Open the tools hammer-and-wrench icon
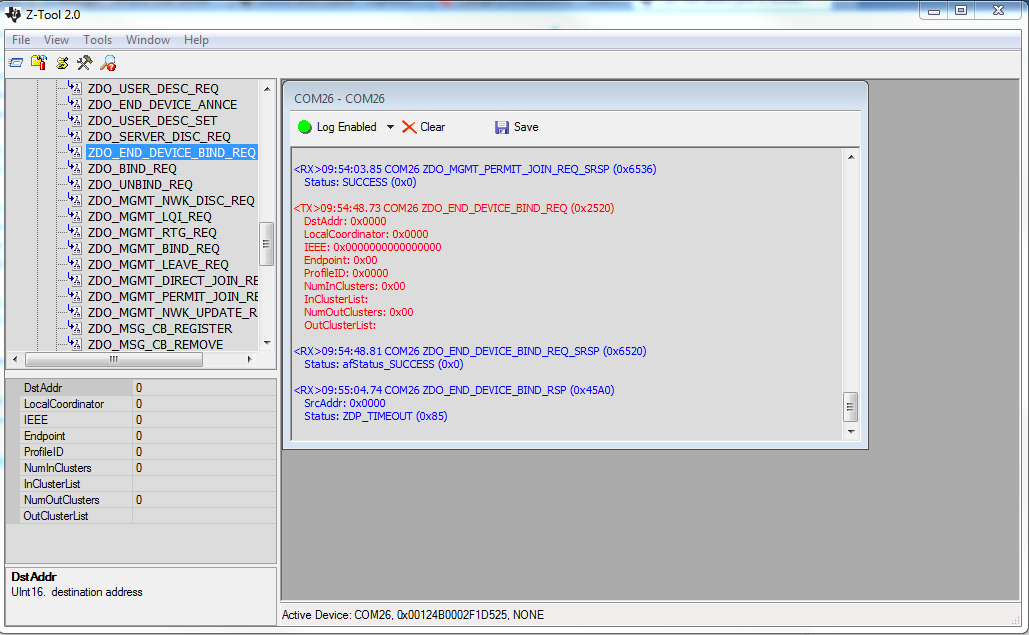Image resolution: width=1029 pixels, height=635 pixels. pyautogui.click(x=85, y=62)
